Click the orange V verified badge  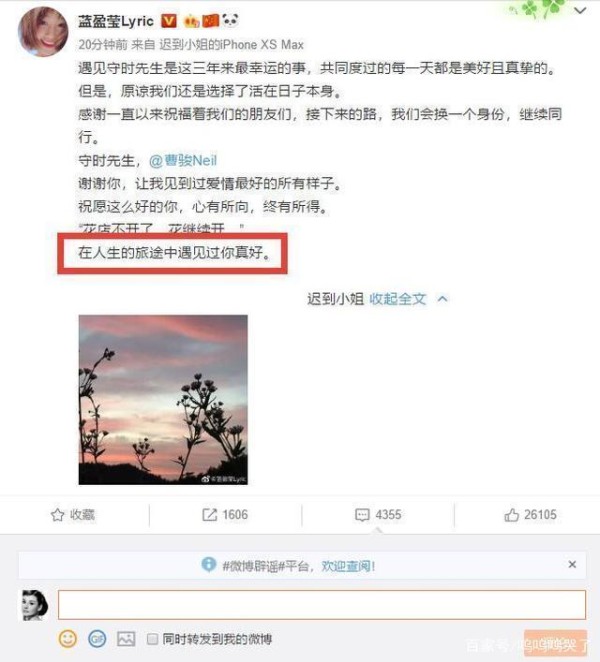pos(169,21)
